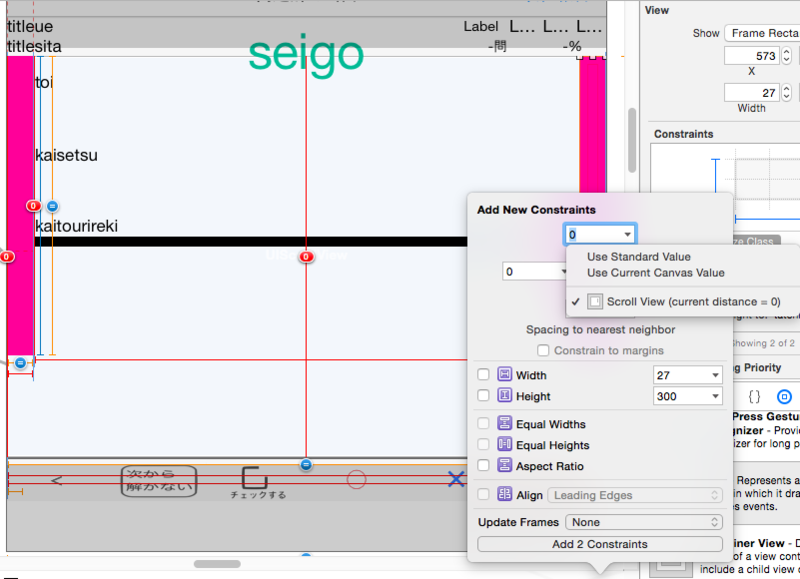Enable the Height constraint checkbox

[483, 395]
